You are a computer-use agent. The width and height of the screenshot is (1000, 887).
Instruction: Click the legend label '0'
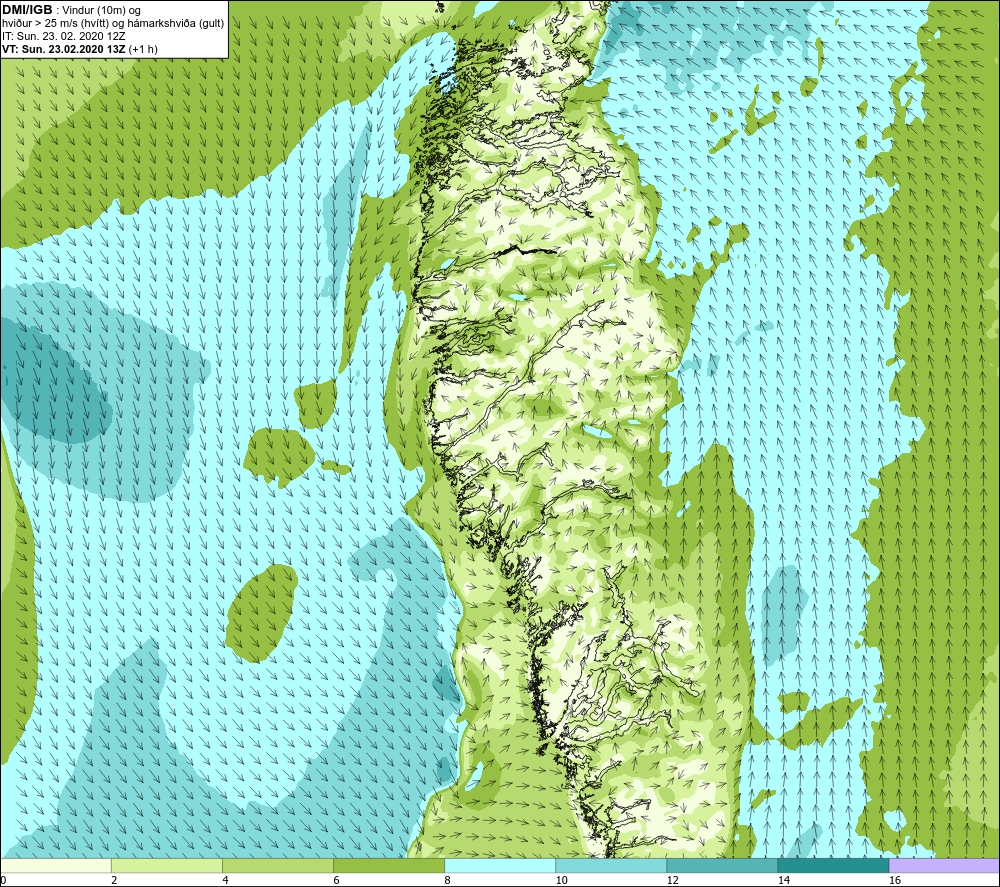3,881
